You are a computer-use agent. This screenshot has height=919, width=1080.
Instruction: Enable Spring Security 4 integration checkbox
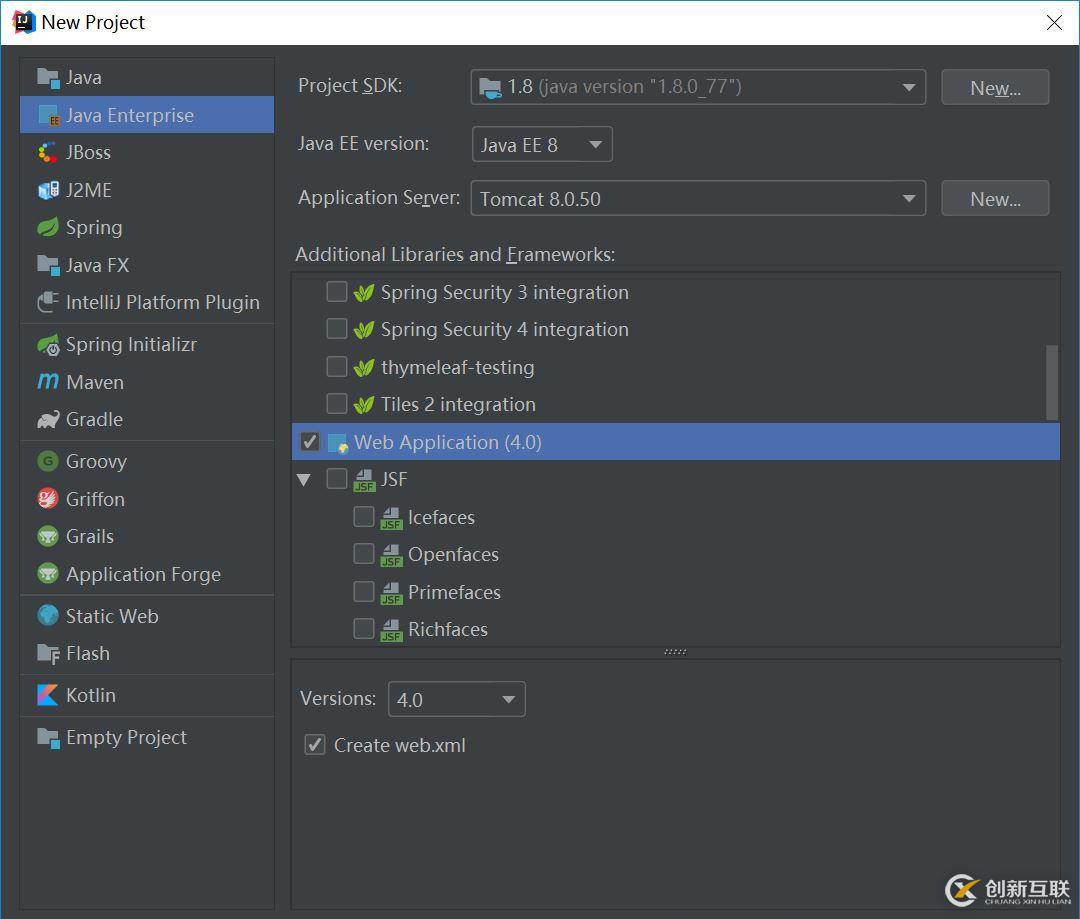(x=337, y=329)
